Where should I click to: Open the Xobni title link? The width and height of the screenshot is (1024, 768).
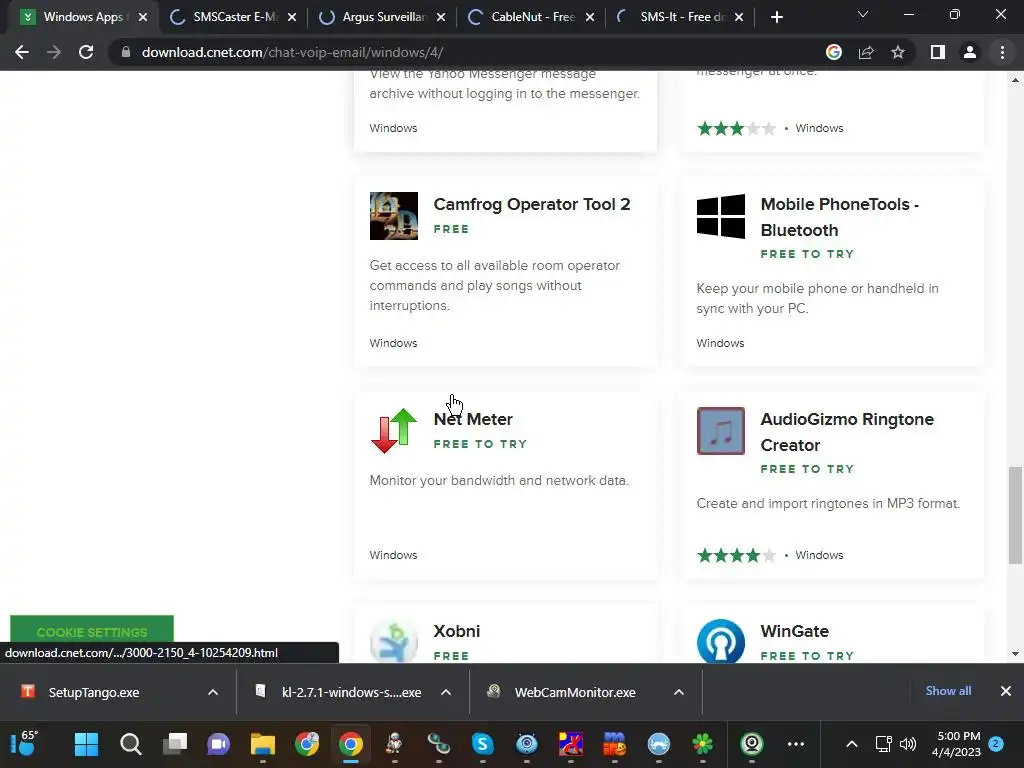[456, 632]
